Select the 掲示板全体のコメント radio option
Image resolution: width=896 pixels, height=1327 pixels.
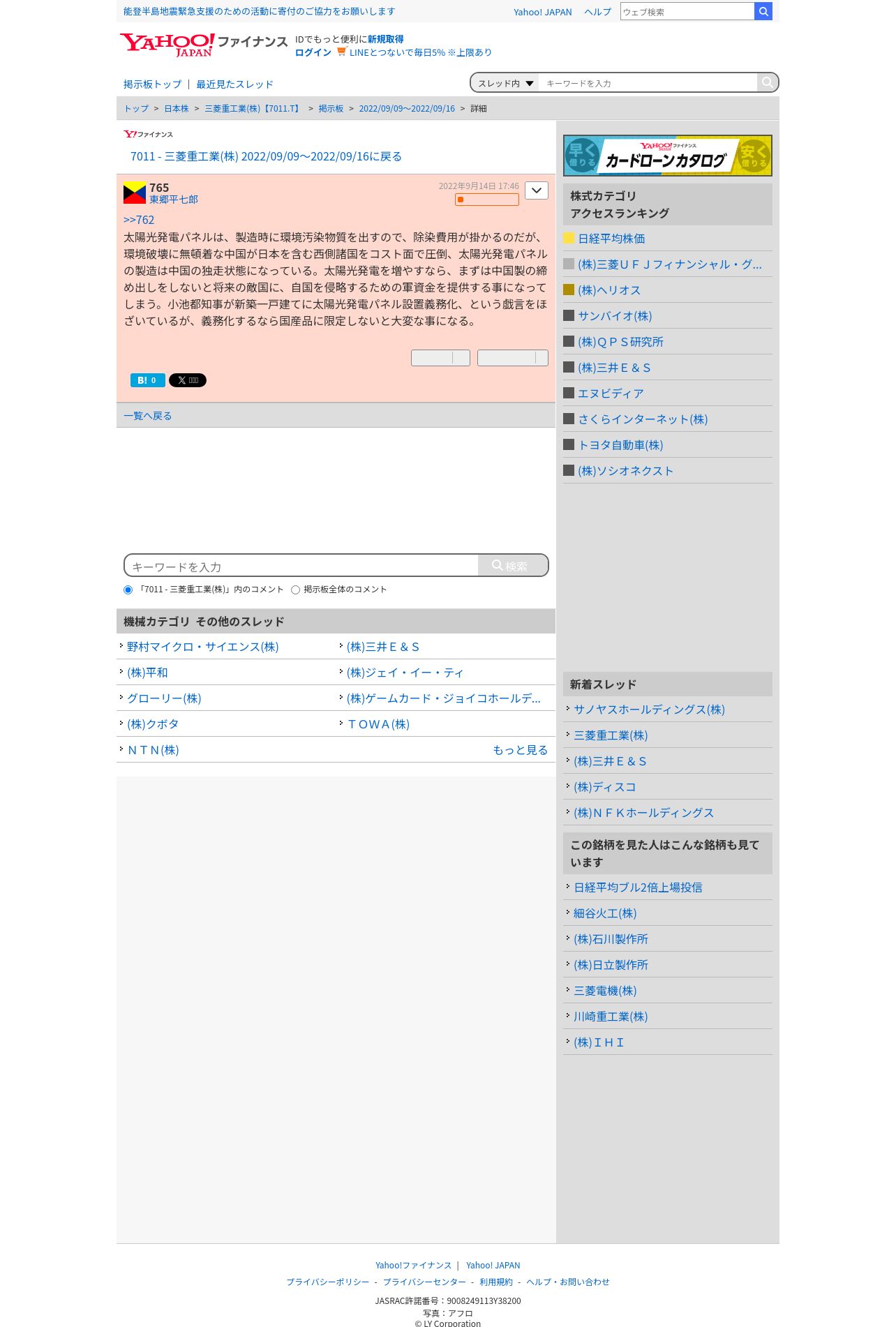(x=295, y=590)
